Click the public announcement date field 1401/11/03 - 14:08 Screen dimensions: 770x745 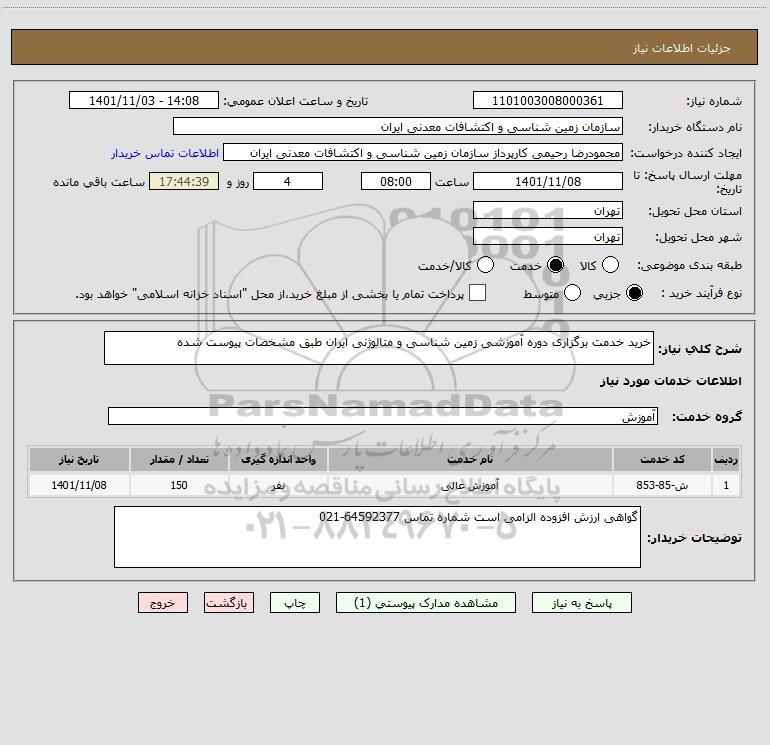pos(144,100)
